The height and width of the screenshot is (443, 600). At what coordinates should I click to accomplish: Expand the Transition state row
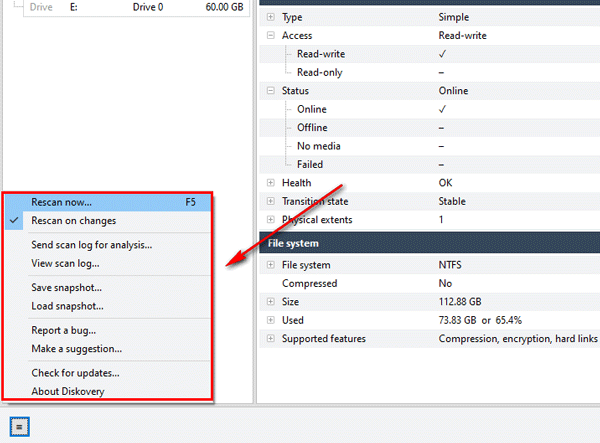point(271,202)
